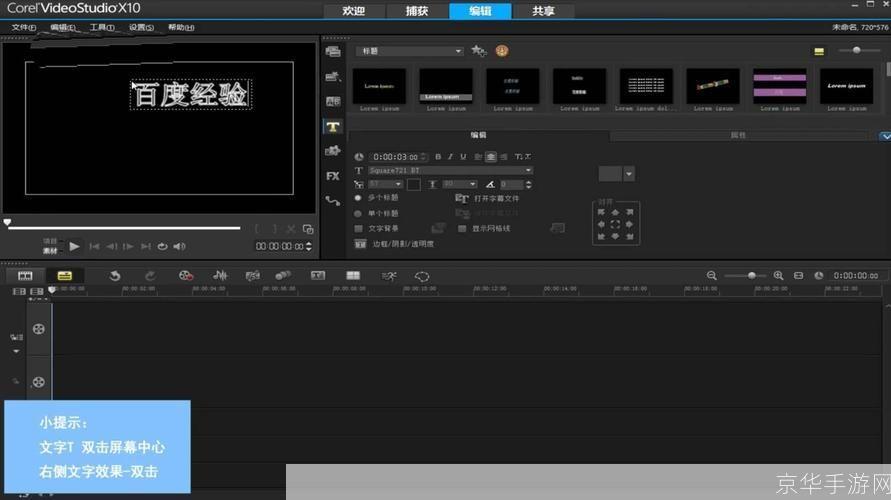
Task: Click the timeline zoom slider
Action: tap(751, 276)
